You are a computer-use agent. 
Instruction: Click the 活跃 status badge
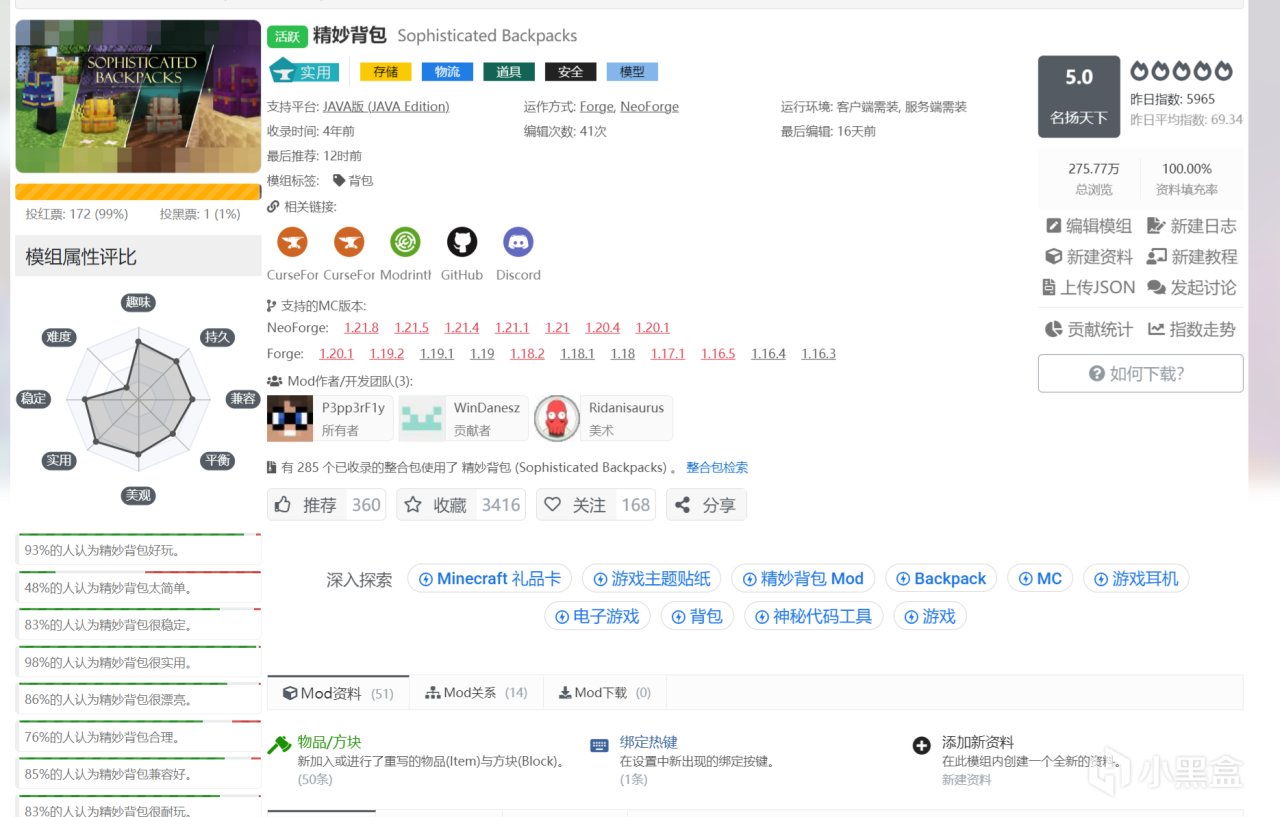tap(287, 36)
